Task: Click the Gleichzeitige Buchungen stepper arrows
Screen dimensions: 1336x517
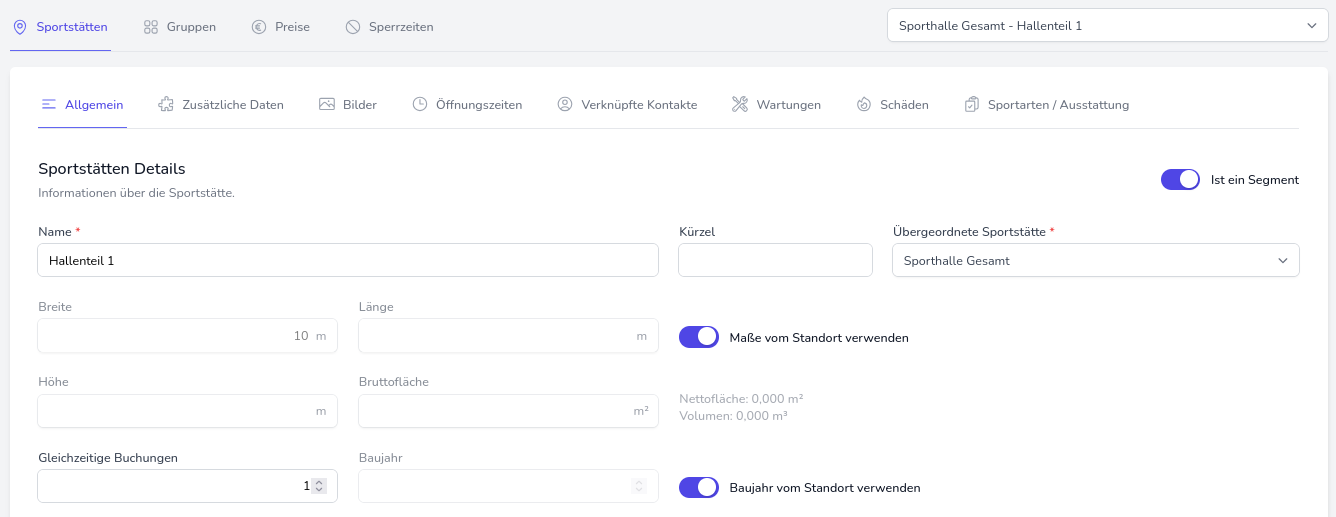Action: click(319, 486)
